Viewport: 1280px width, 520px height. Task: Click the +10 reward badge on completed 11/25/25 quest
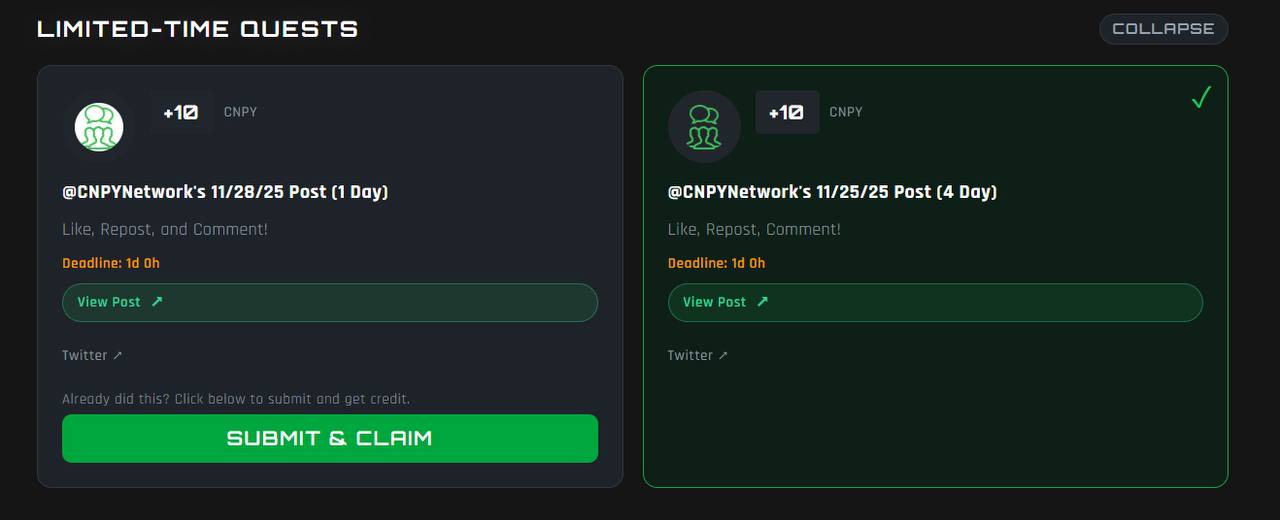click(787, 112)
